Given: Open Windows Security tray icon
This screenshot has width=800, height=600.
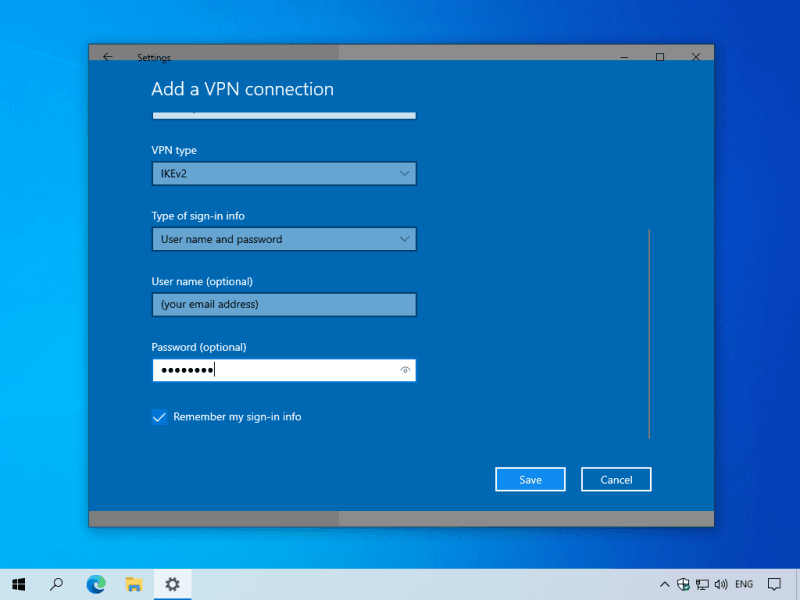Looking at the screenshot, I should [683, 584].
